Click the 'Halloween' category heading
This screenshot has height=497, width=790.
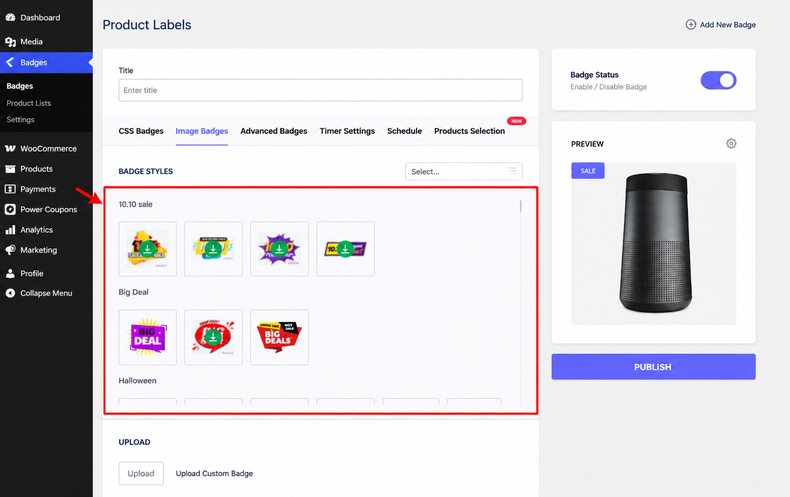pyautogui.click(x=138, y=381)
